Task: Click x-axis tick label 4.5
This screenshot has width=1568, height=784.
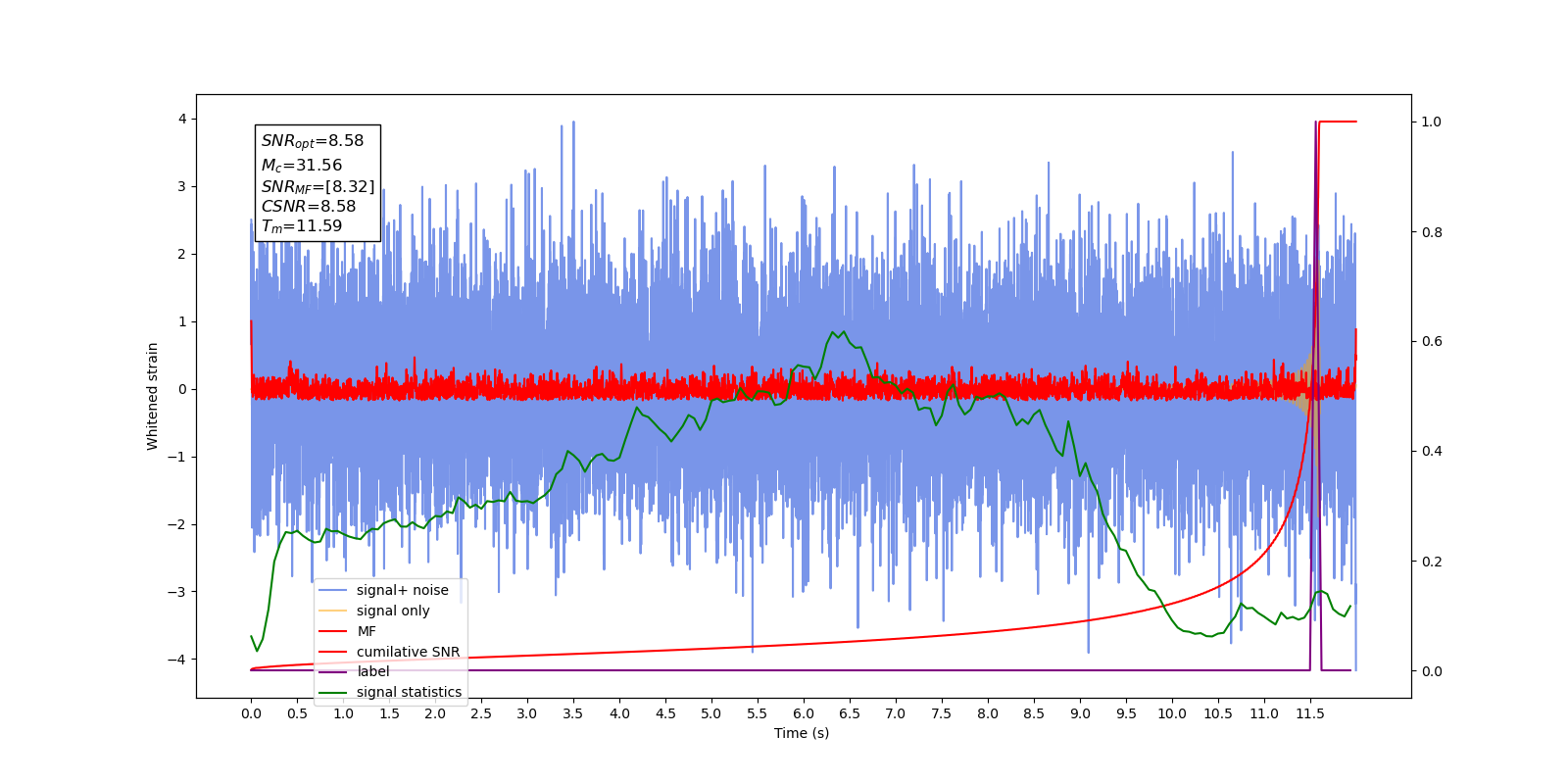Action: click(665, 713)
